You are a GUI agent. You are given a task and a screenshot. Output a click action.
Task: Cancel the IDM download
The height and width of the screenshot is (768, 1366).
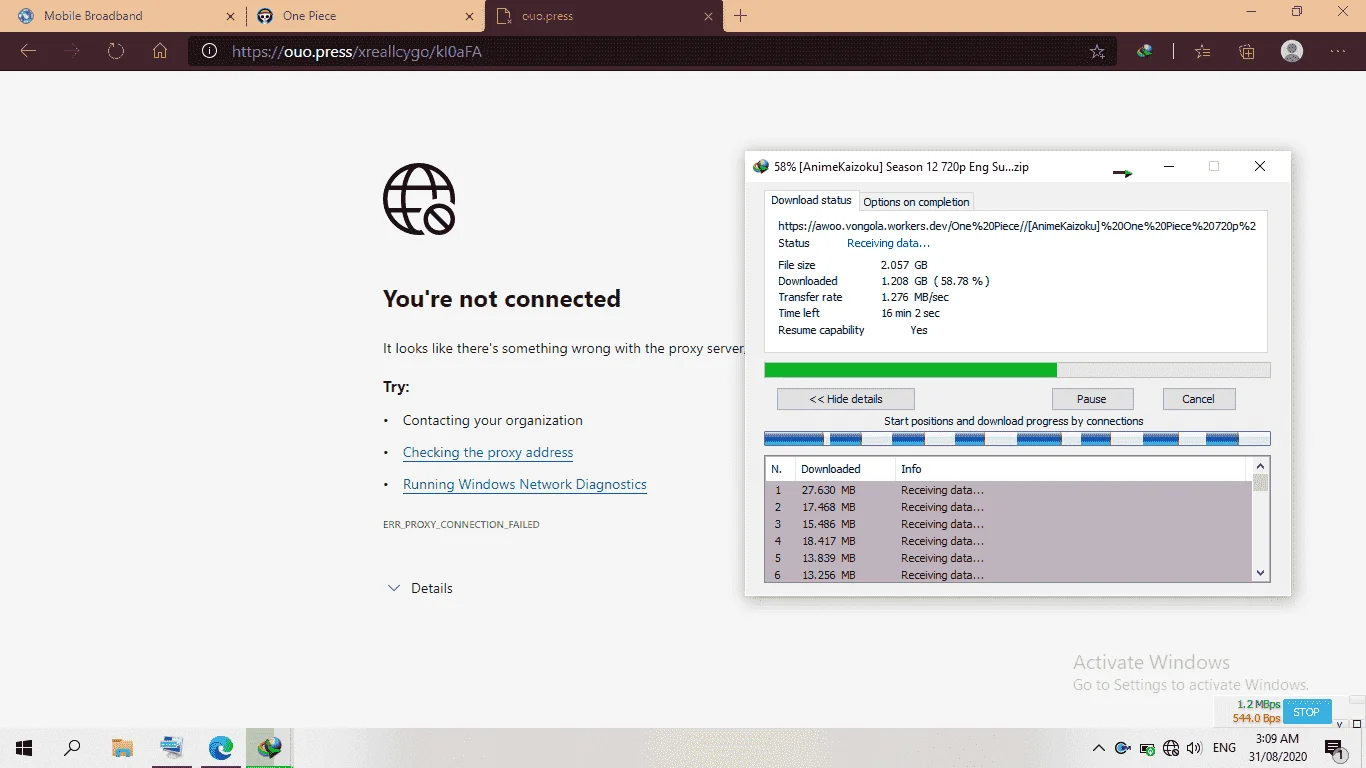pos(1198,399)
